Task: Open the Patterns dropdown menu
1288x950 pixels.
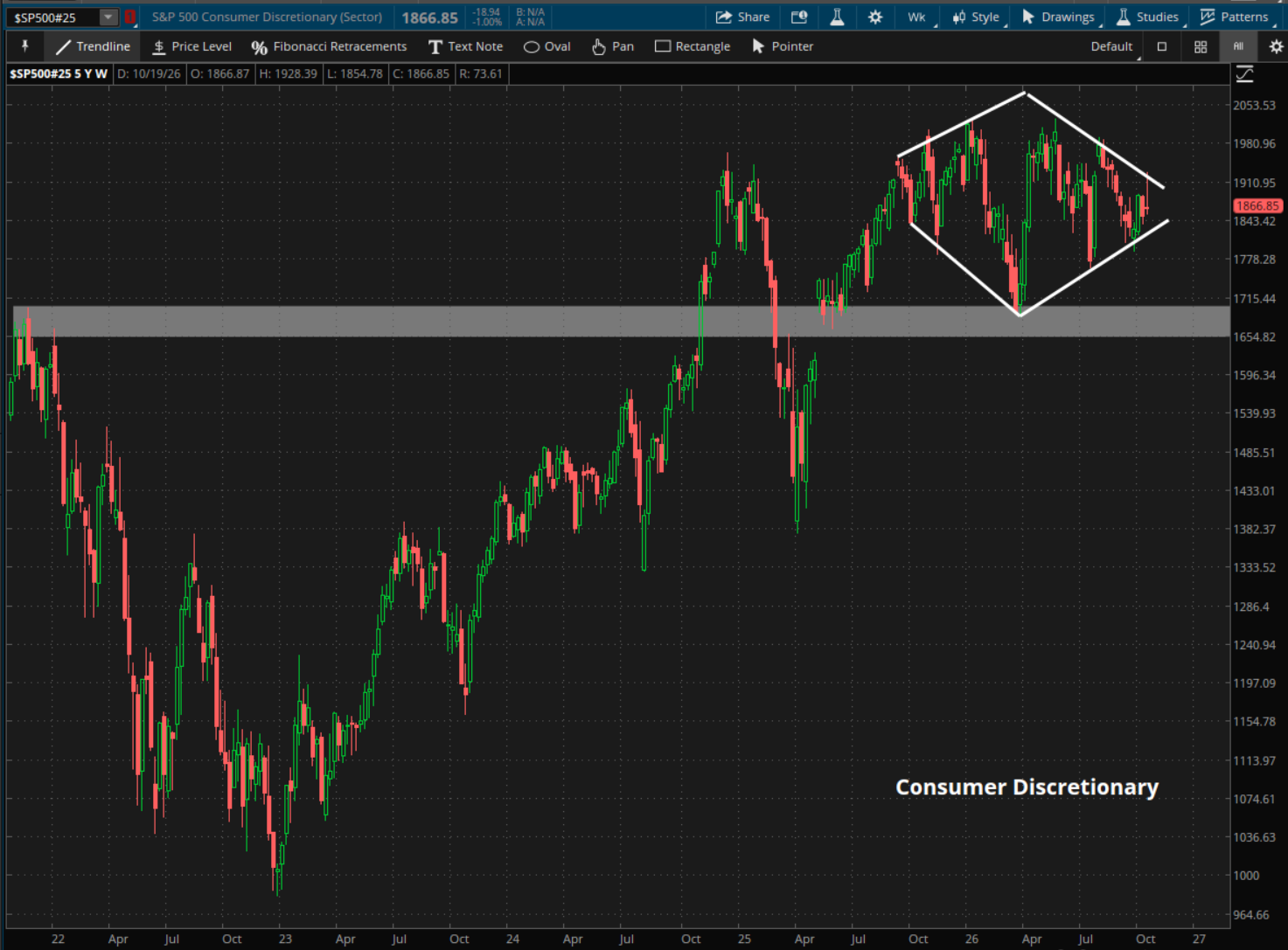Action: (1235, 17)
